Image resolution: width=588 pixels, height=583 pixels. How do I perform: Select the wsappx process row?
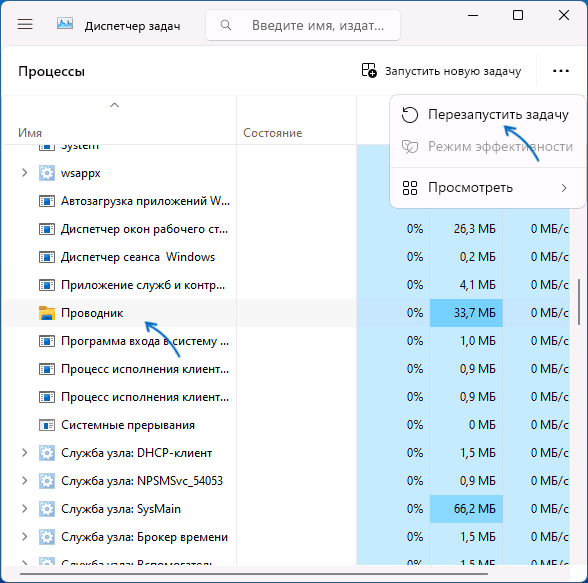(x=180, y=173)
